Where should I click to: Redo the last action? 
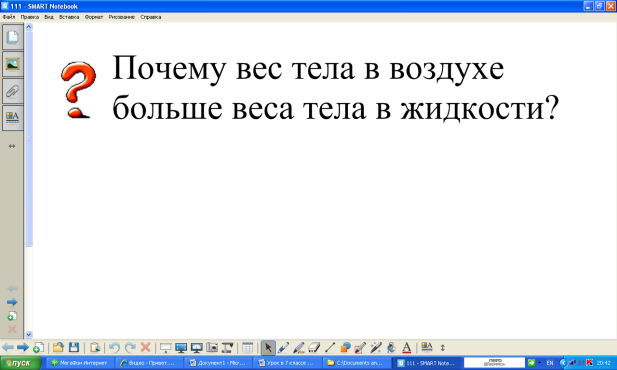130,348
